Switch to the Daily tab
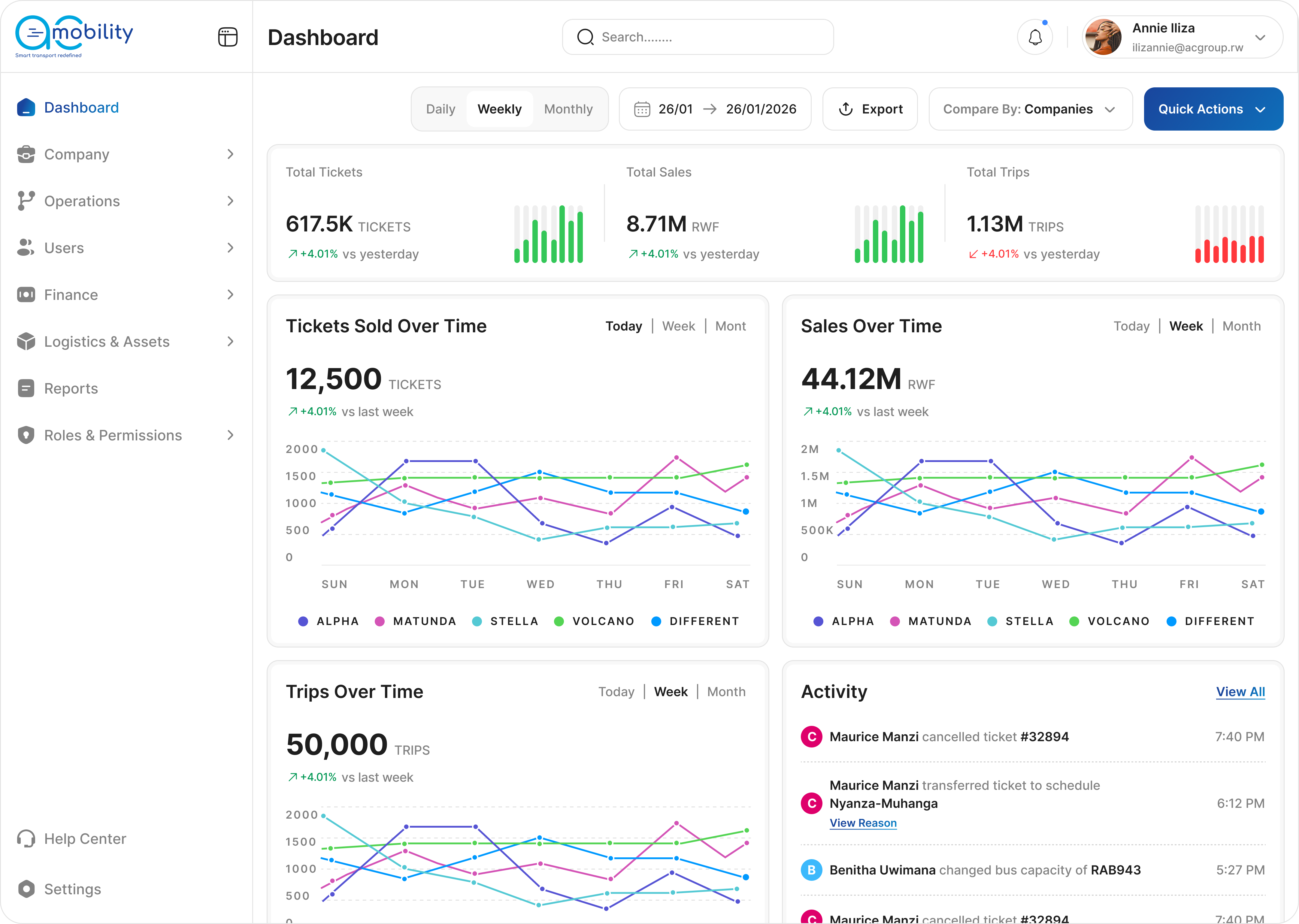Image resolution: width=1299 pixels, height=924 pixels. pos(441,109)
